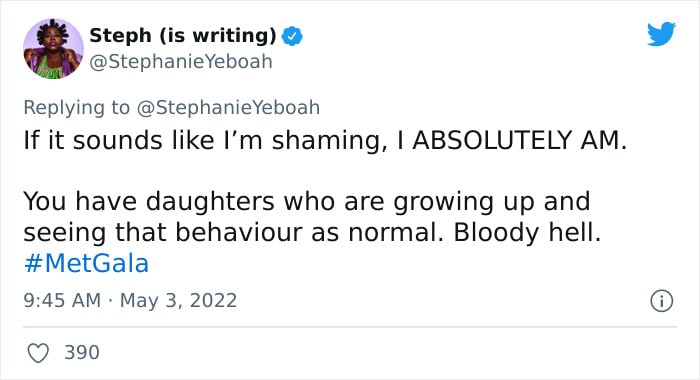Click the 390 likes count
Viewport: 700px width, 380px height.
tap(82, 352)
